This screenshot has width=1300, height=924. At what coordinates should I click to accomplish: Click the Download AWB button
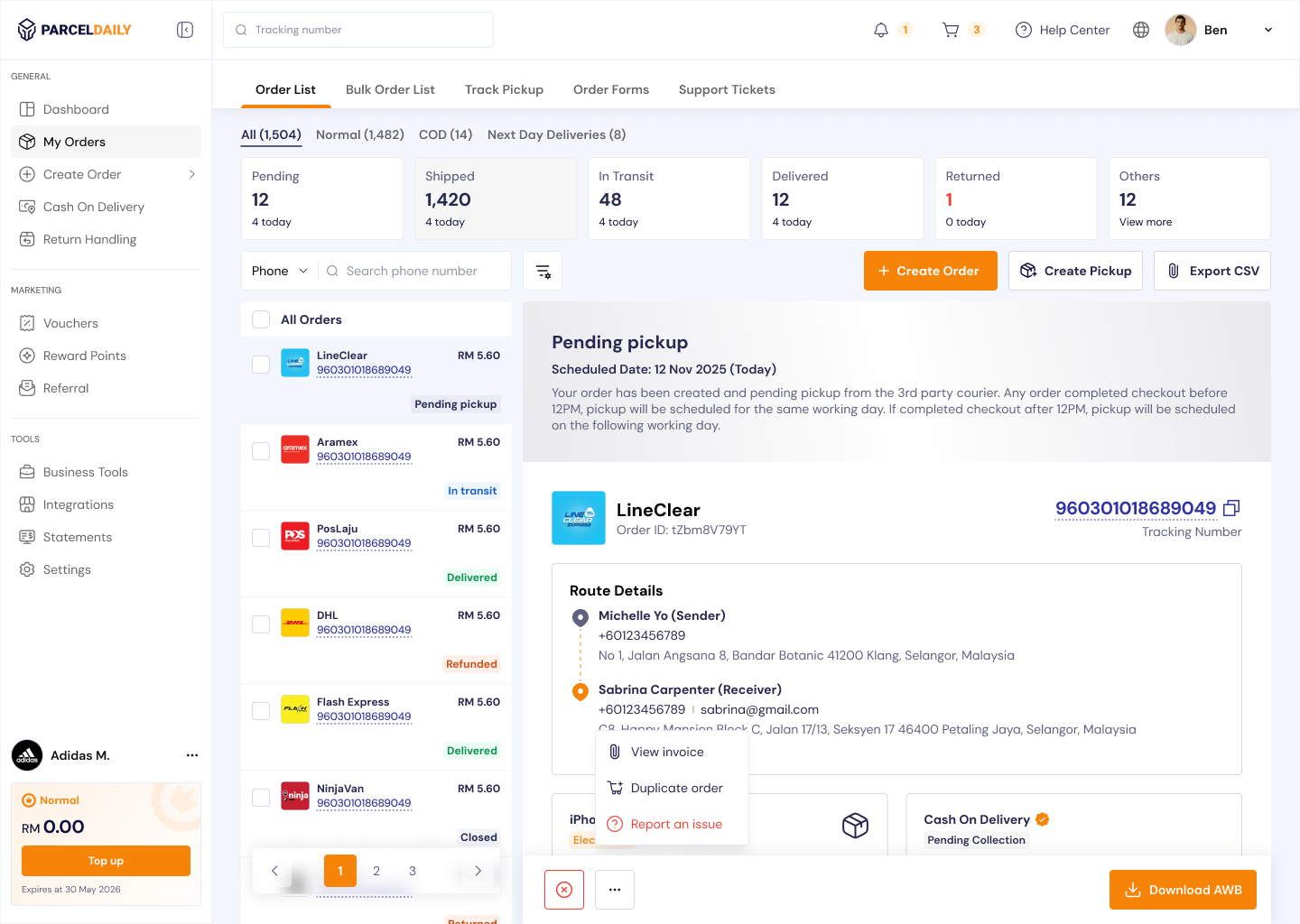(x=1183, y=890)
